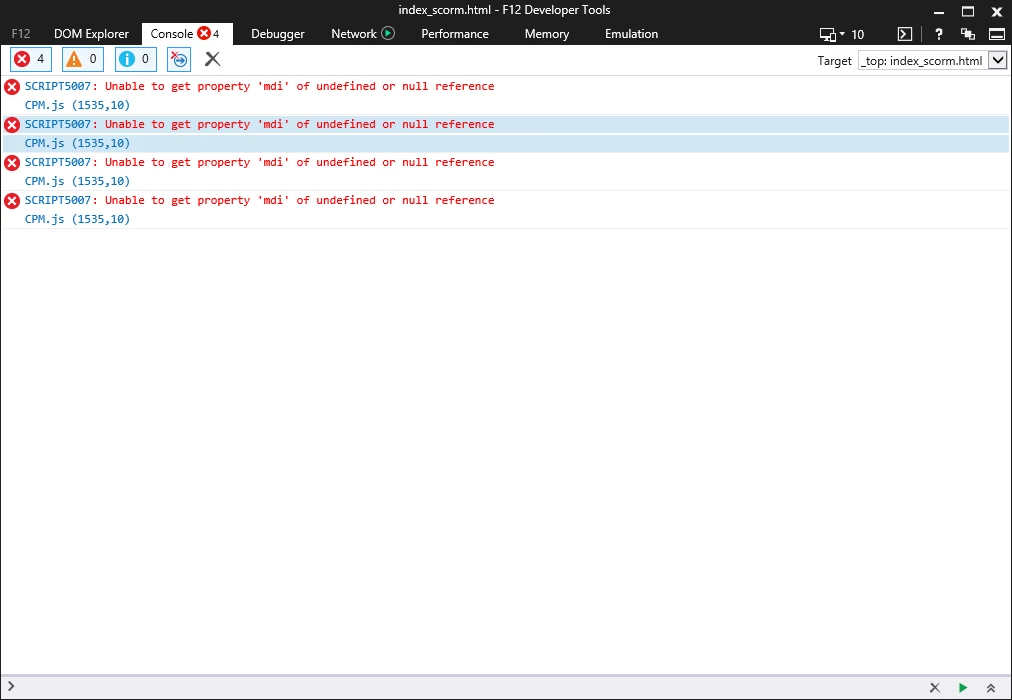
Task: Toggle the warnings filter showing 0
Action: pyautogui.click(x=83, y=59)
